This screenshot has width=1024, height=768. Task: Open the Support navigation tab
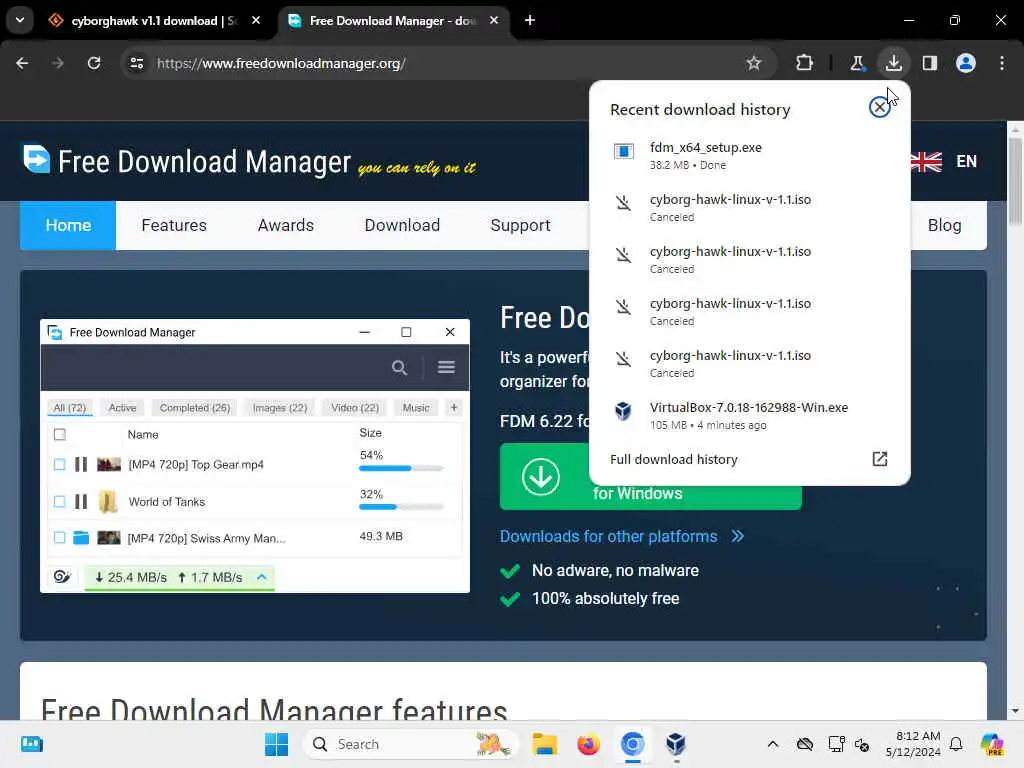pos(520,225)
